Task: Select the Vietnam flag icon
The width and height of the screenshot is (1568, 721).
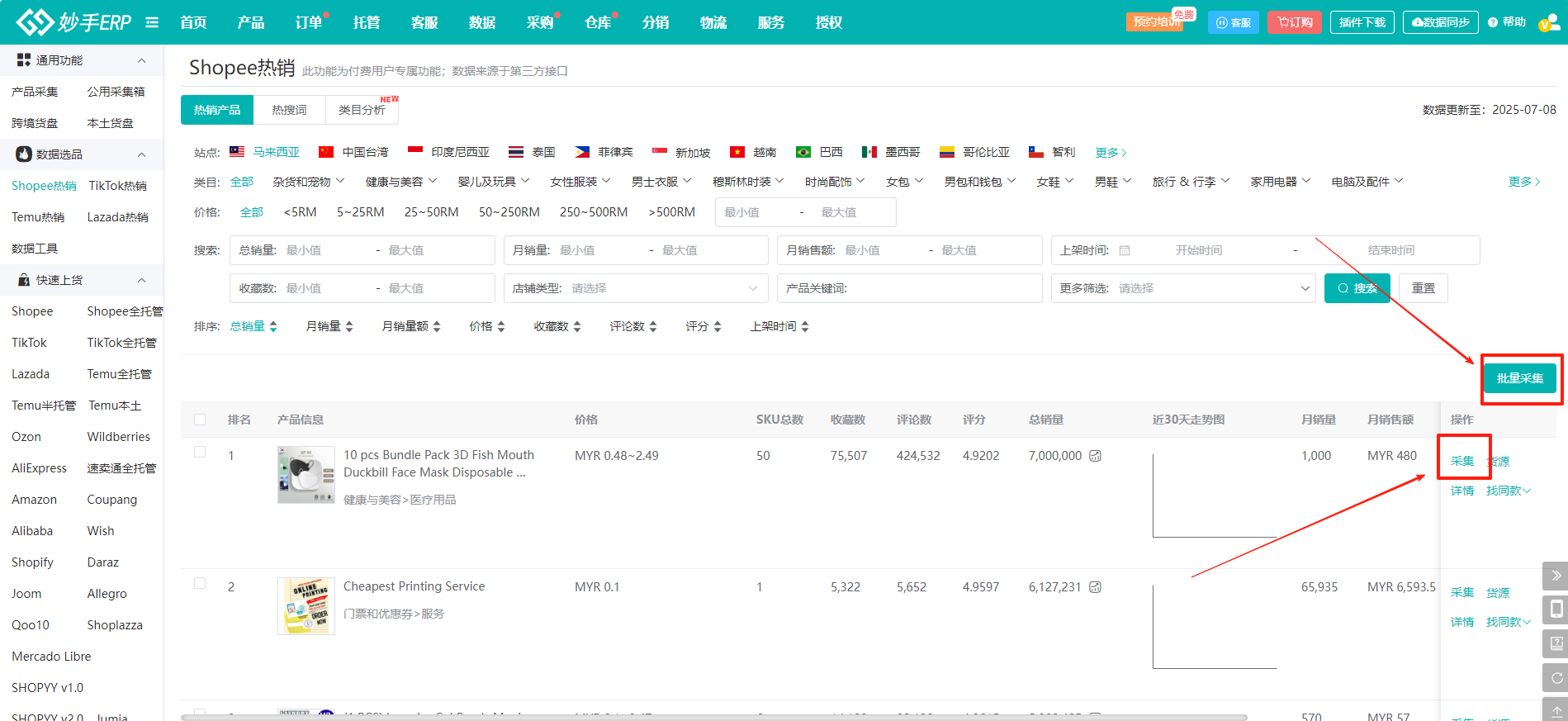Action: point(737,152)
